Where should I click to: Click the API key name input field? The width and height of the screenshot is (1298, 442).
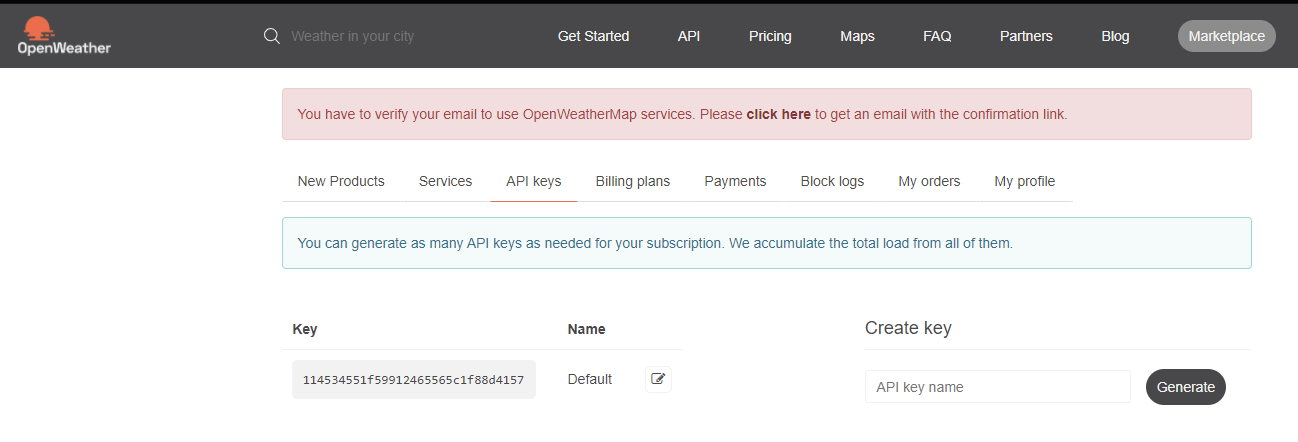click(998, 387)
